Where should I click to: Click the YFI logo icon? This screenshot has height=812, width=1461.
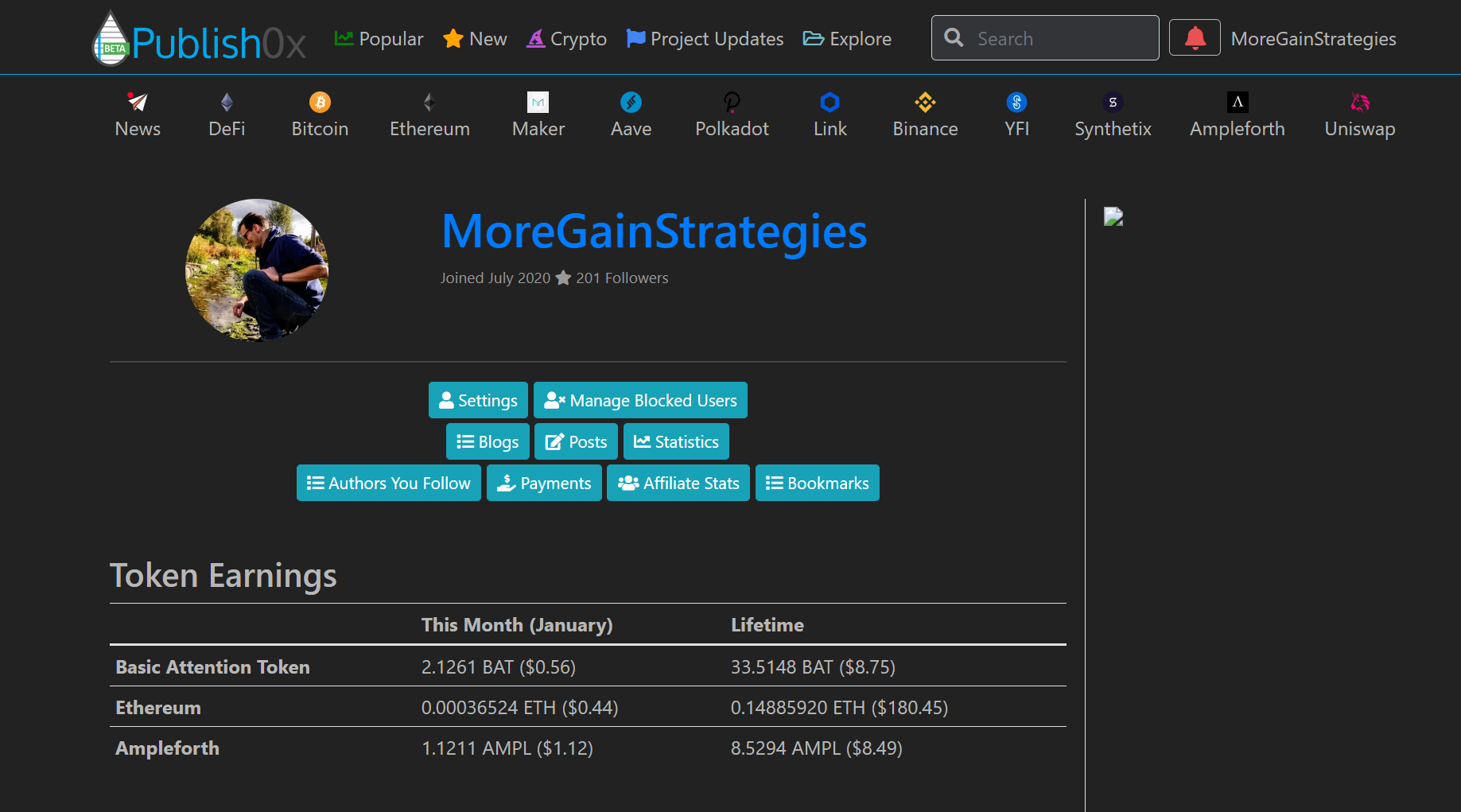pos(1016,102)
